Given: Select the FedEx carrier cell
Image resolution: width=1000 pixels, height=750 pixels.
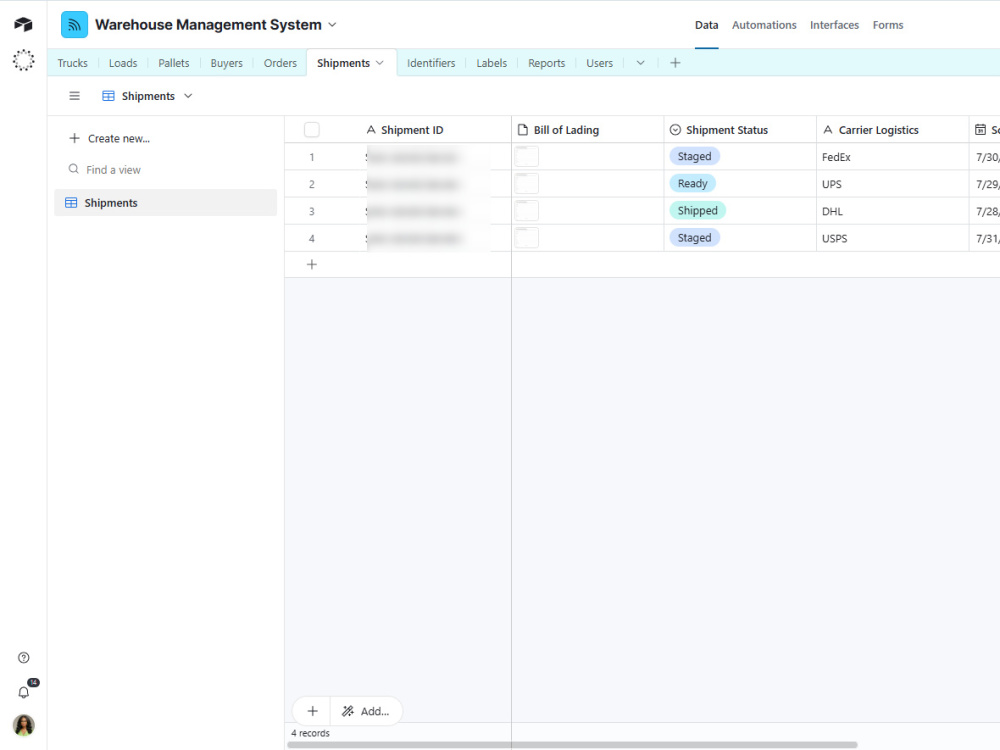Looking at the screenshot, I should (x=892, y=157).
